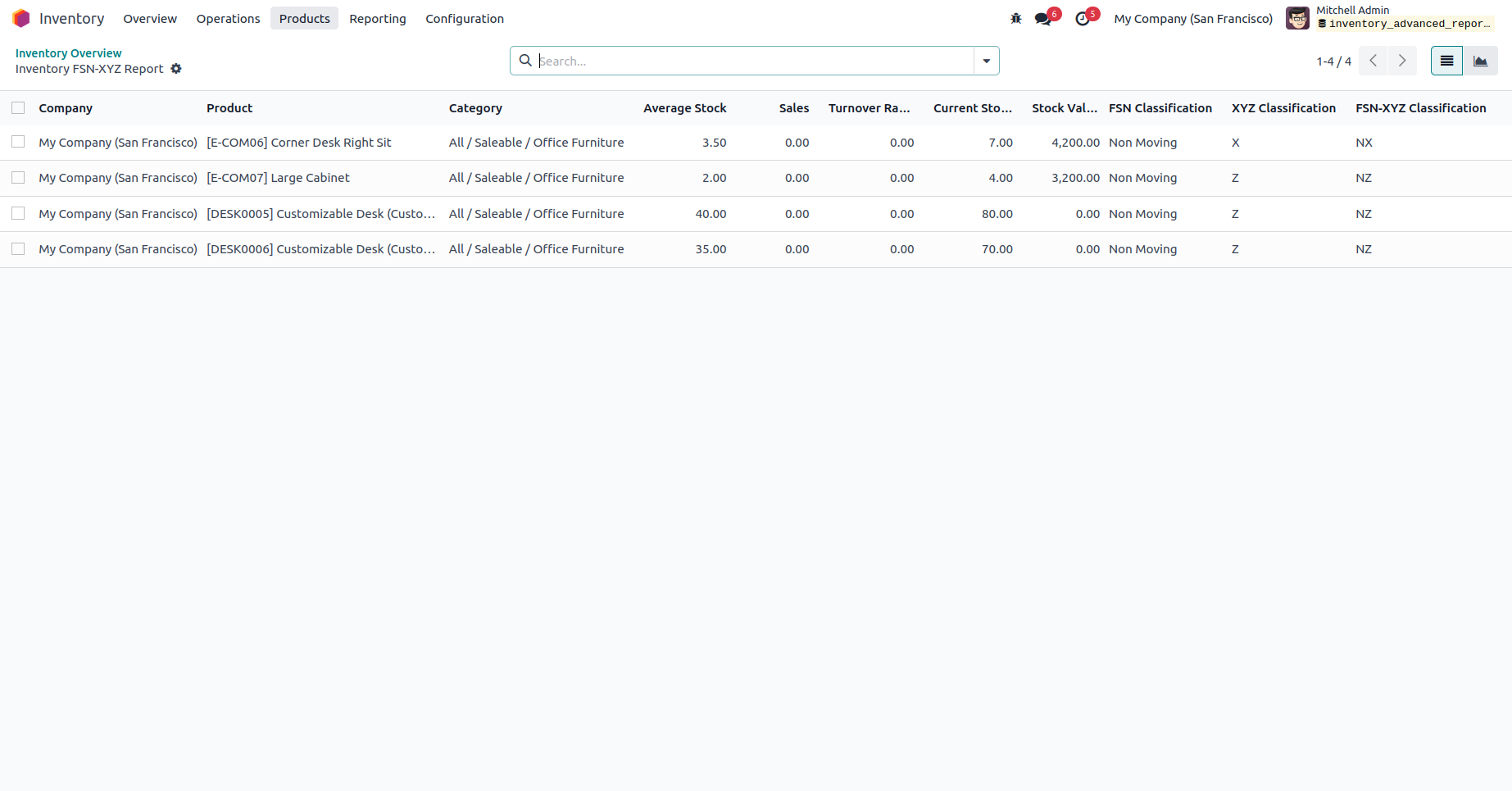Check the Corner Desk Right Sit row
The image size is (1512, 791).
18,142
